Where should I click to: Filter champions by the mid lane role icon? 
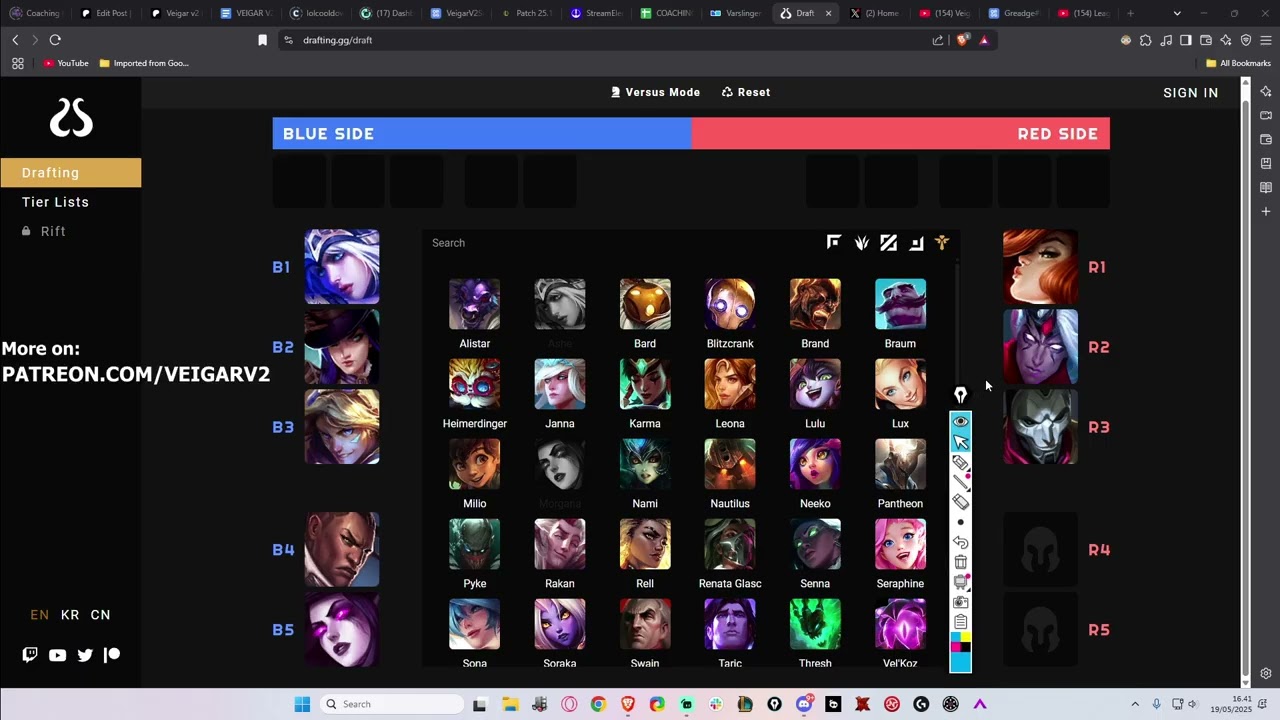[888, 242]
